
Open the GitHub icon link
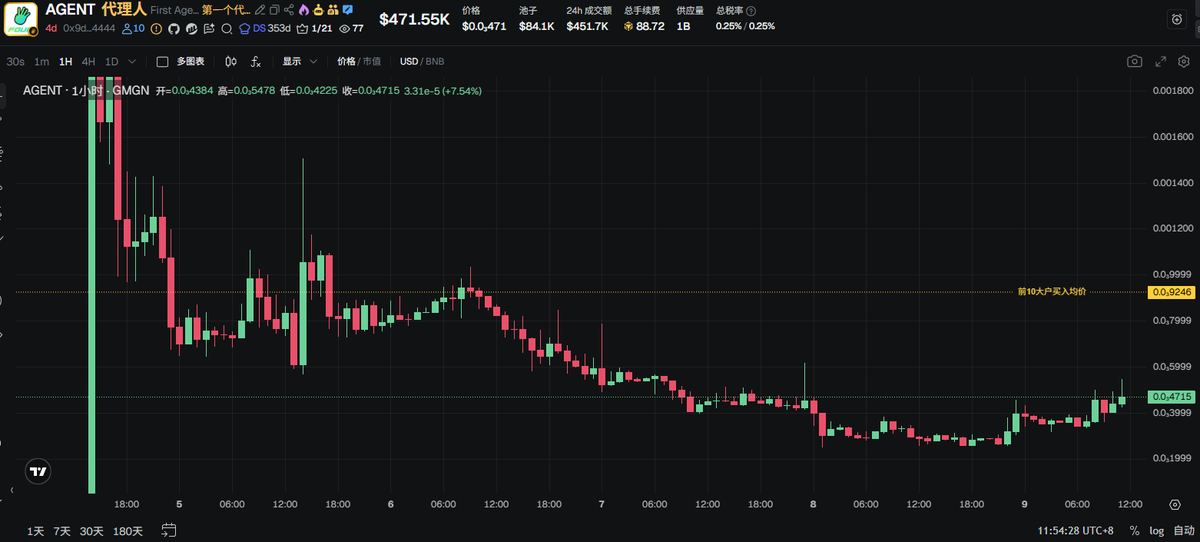click(x=173, y=28)
